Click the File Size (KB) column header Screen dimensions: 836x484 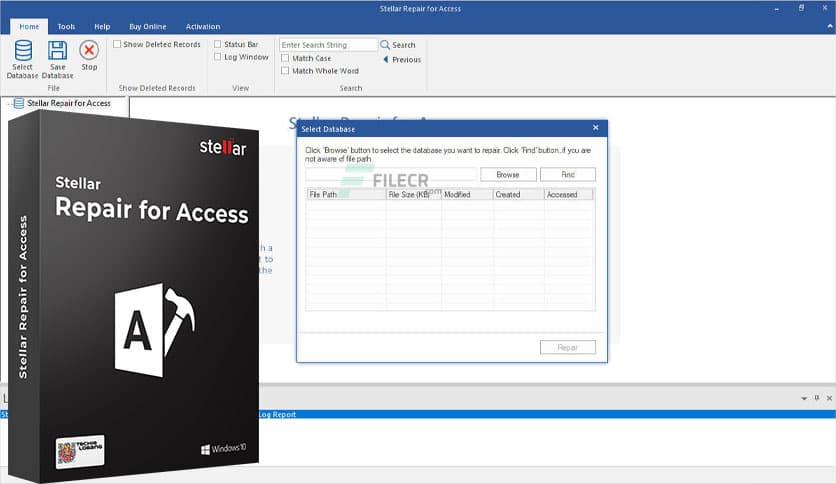(413, 195)
